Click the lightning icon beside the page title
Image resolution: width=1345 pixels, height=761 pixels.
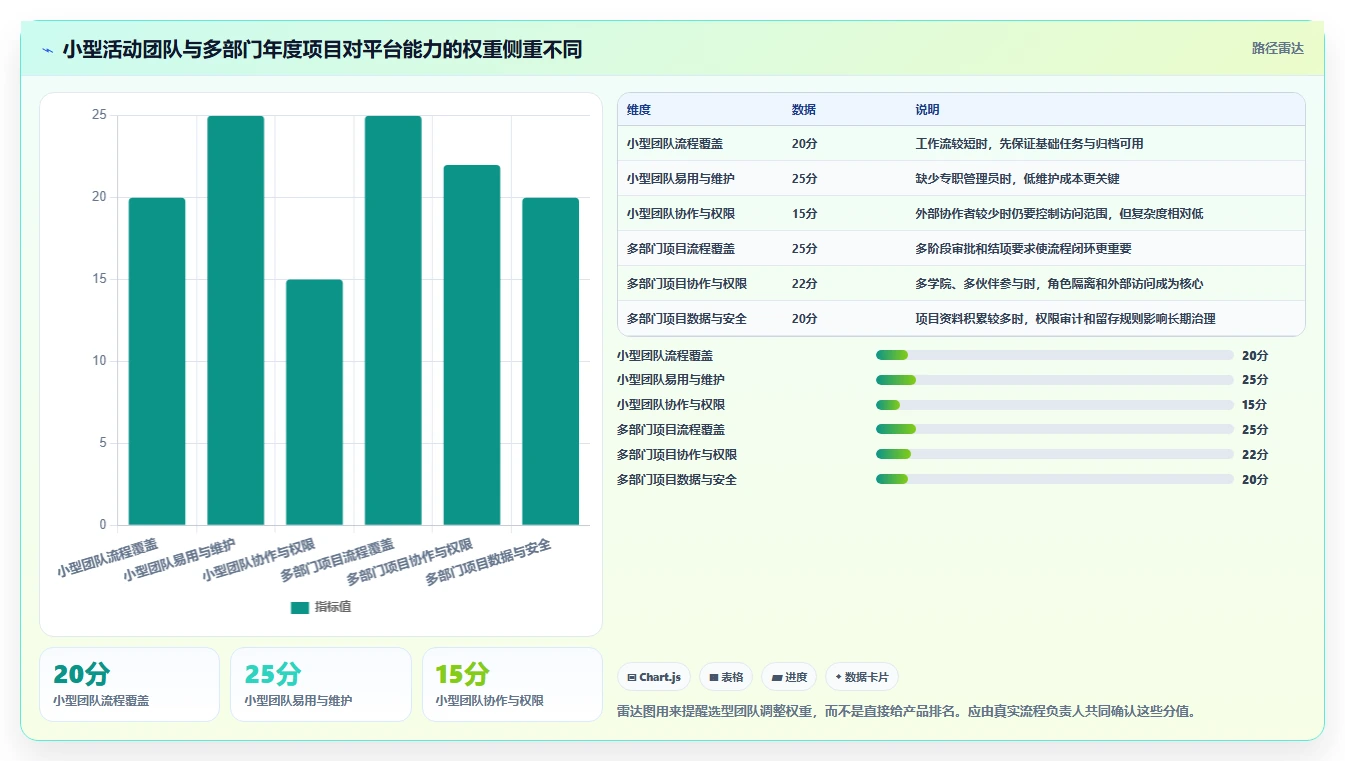click(x=48, y=50)
